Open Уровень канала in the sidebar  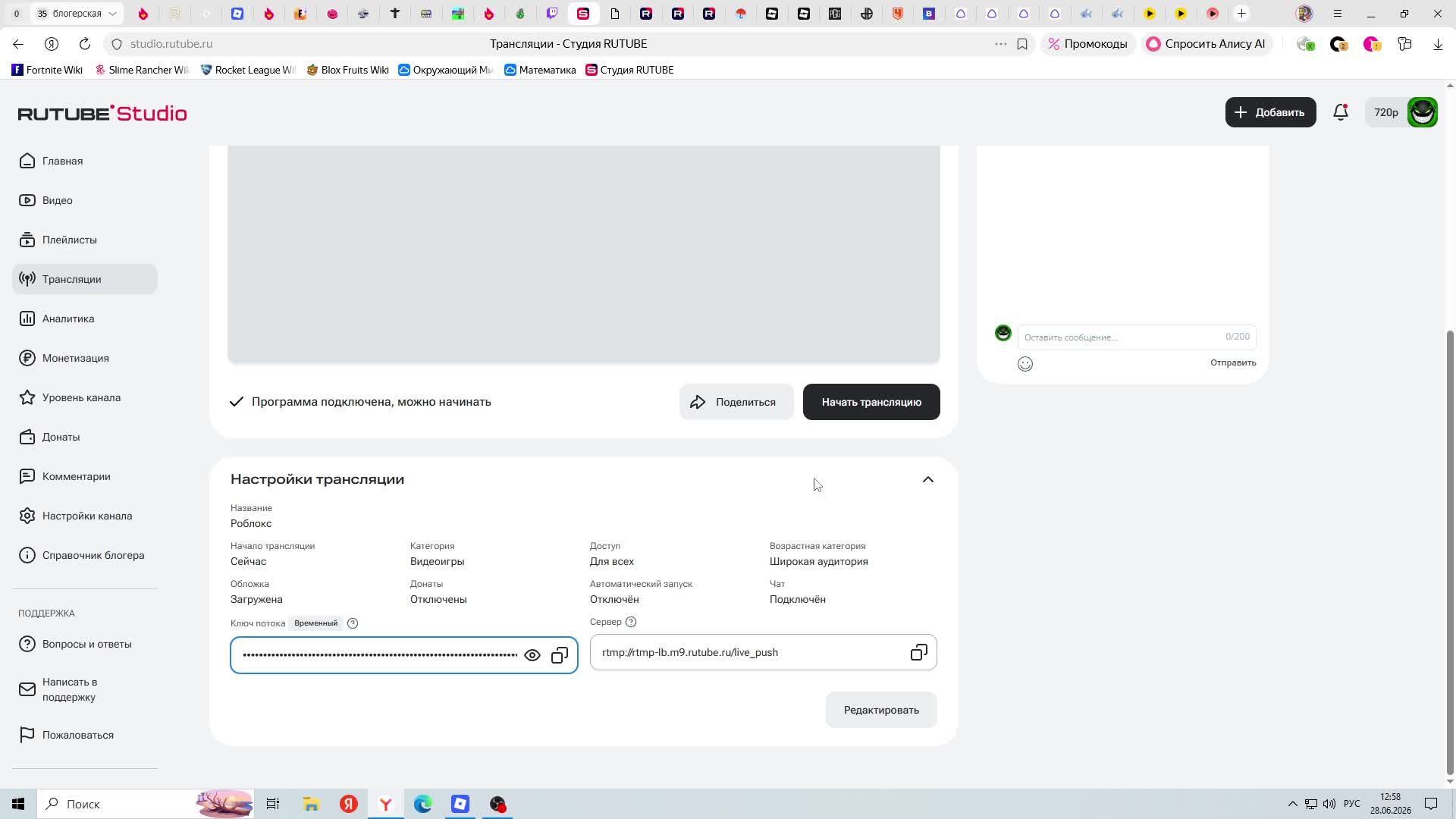coord(85,397)
